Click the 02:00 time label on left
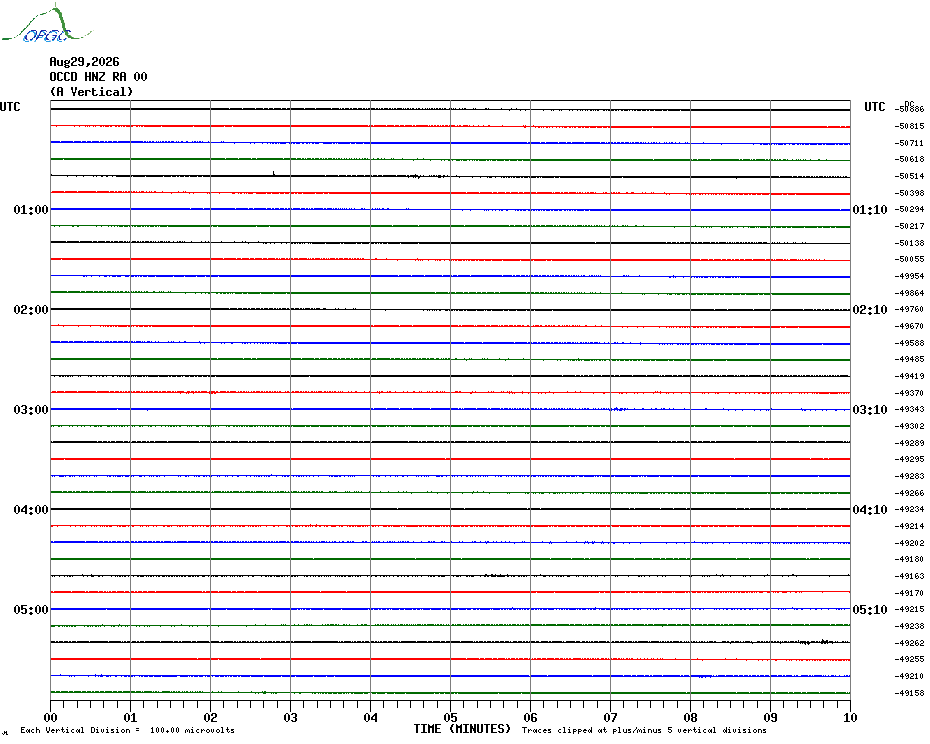Viewport: 930px width, 744px height. [x=31, y=310]
